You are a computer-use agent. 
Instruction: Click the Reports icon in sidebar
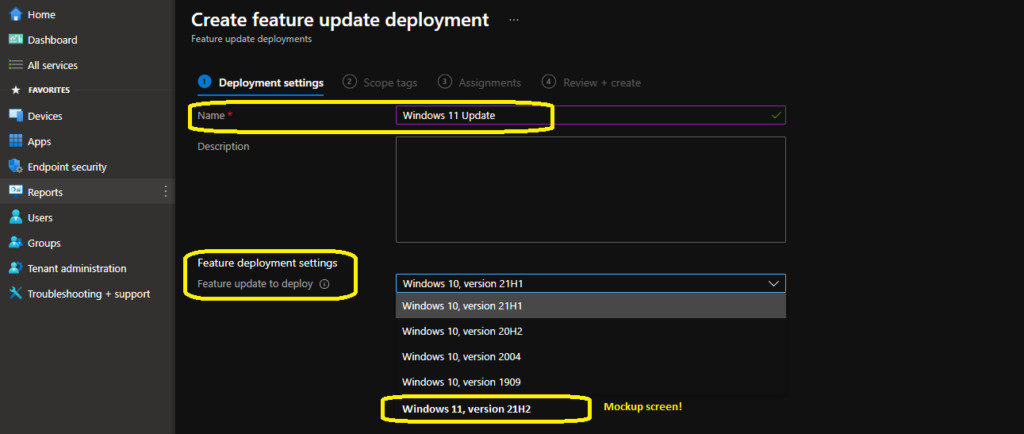(x=16, y=192)
